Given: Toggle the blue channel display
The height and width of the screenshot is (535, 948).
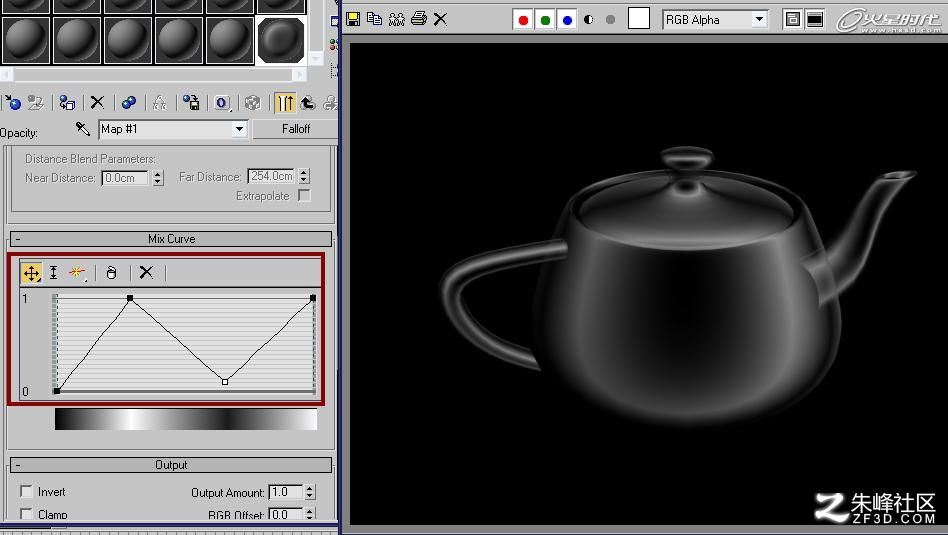Looking at the screenshot, I should pyautogui.click(x=567, y=20).
